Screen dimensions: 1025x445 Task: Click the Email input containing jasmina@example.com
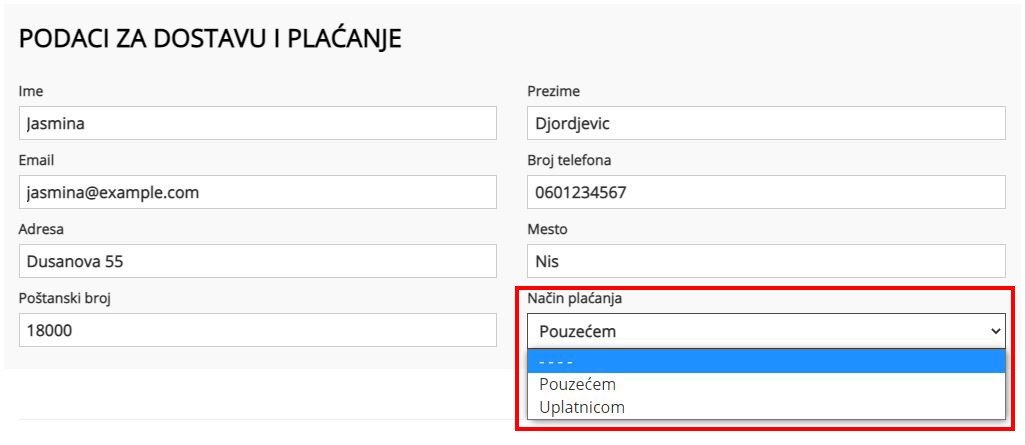pos(257,192)
